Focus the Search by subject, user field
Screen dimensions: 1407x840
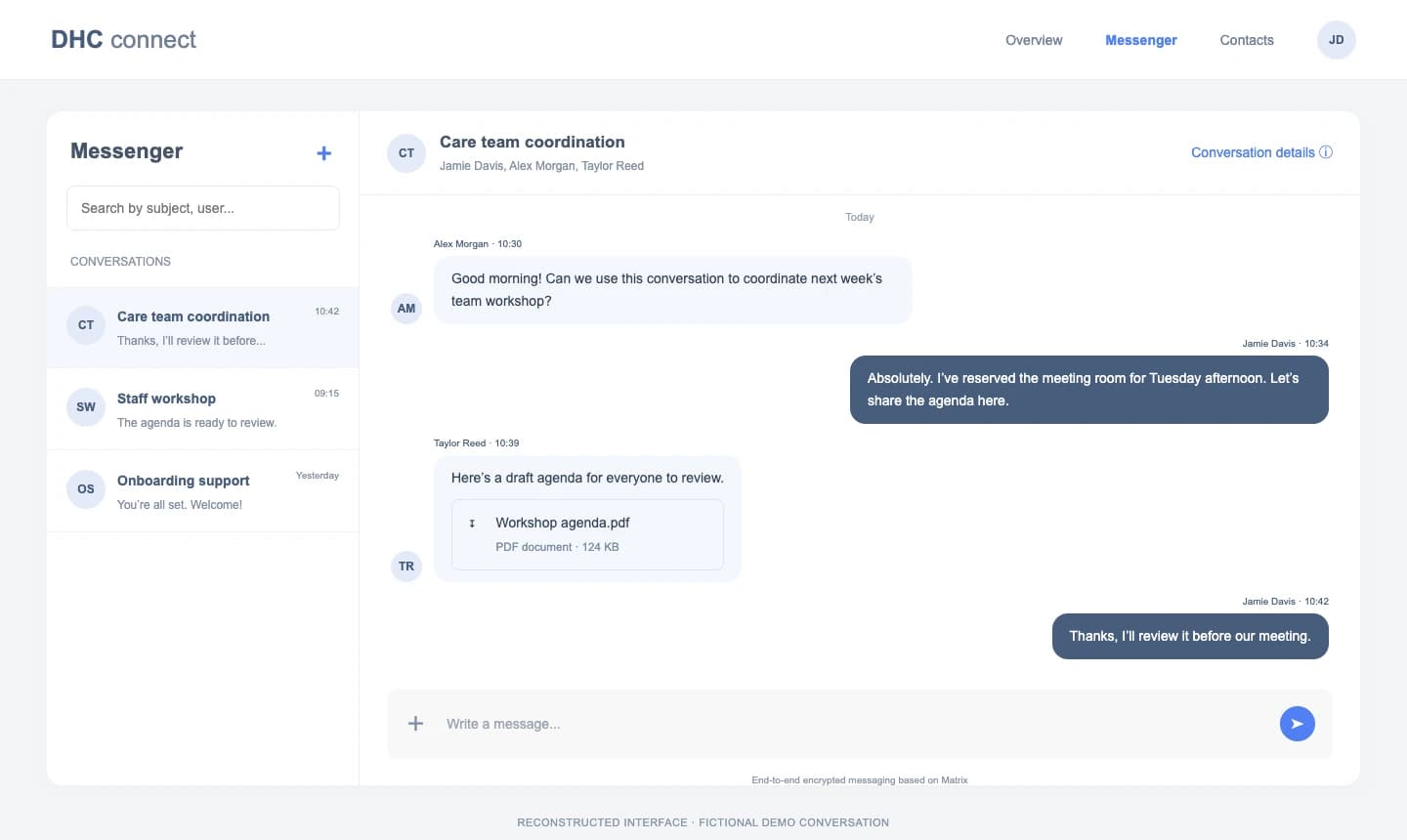pyautogui.click(x=203, y=208)
